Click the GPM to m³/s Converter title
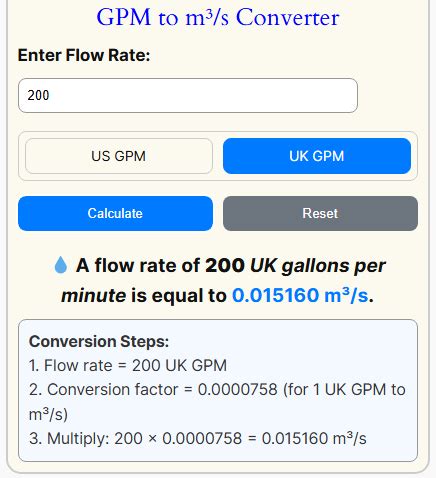This screenshot has height=478, width=436. coord(218,17)
